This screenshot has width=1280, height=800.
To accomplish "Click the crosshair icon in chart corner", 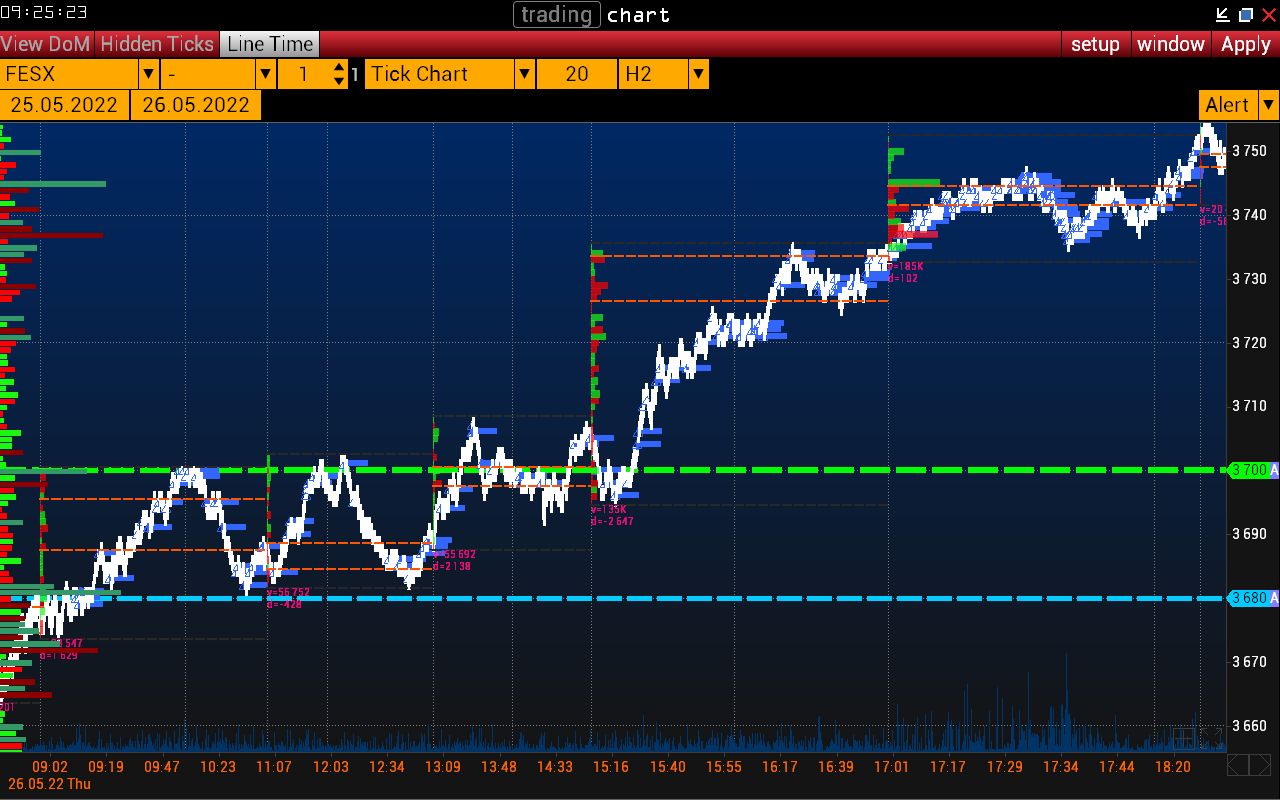I will click(x=1184, y=739).
